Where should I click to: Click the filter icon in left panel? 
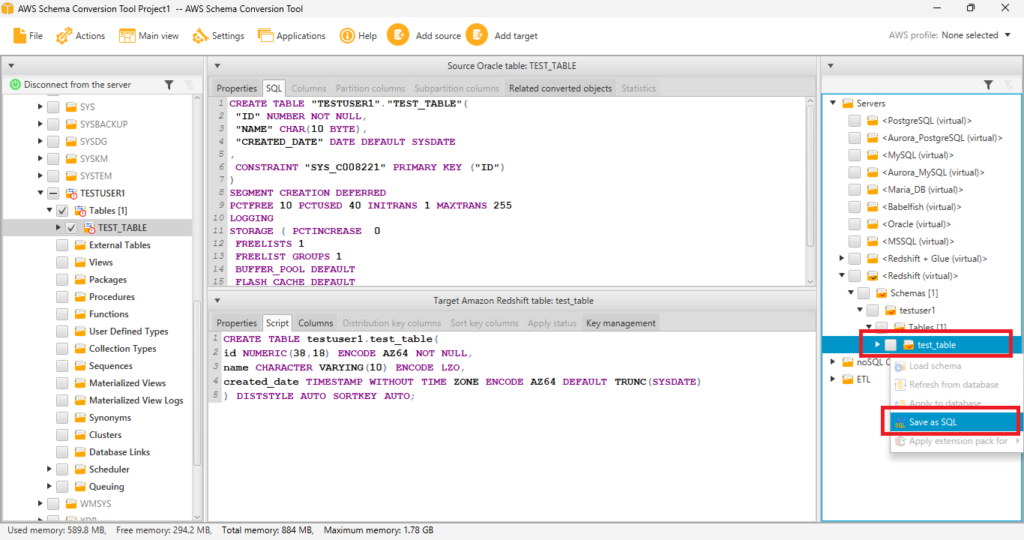[x=169, y=85]
